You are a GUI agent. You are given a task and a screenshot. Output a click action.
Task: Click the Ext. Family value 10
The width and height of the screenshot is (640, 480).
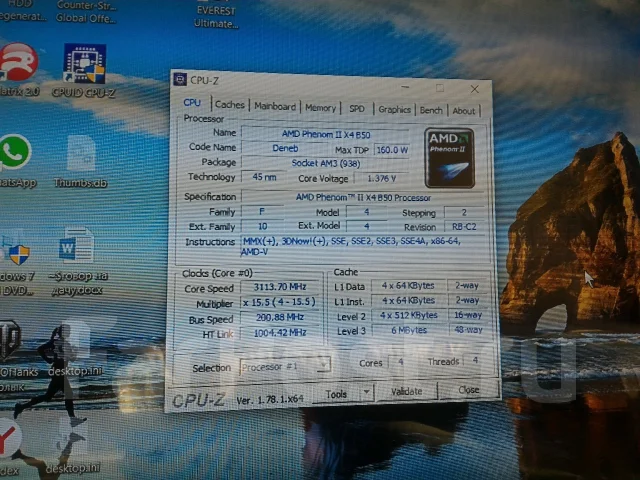262,226
